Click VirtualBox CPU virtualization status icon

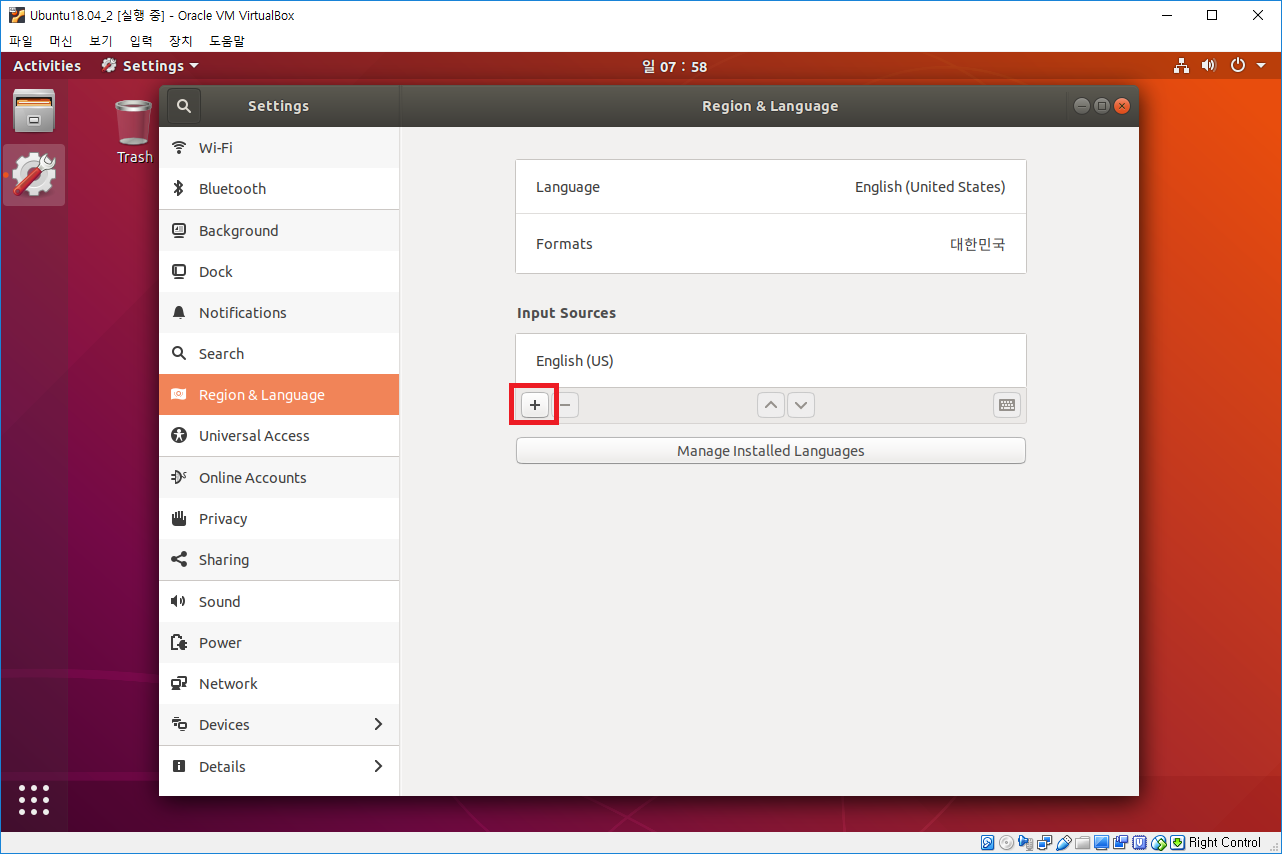pos(1140,843)
